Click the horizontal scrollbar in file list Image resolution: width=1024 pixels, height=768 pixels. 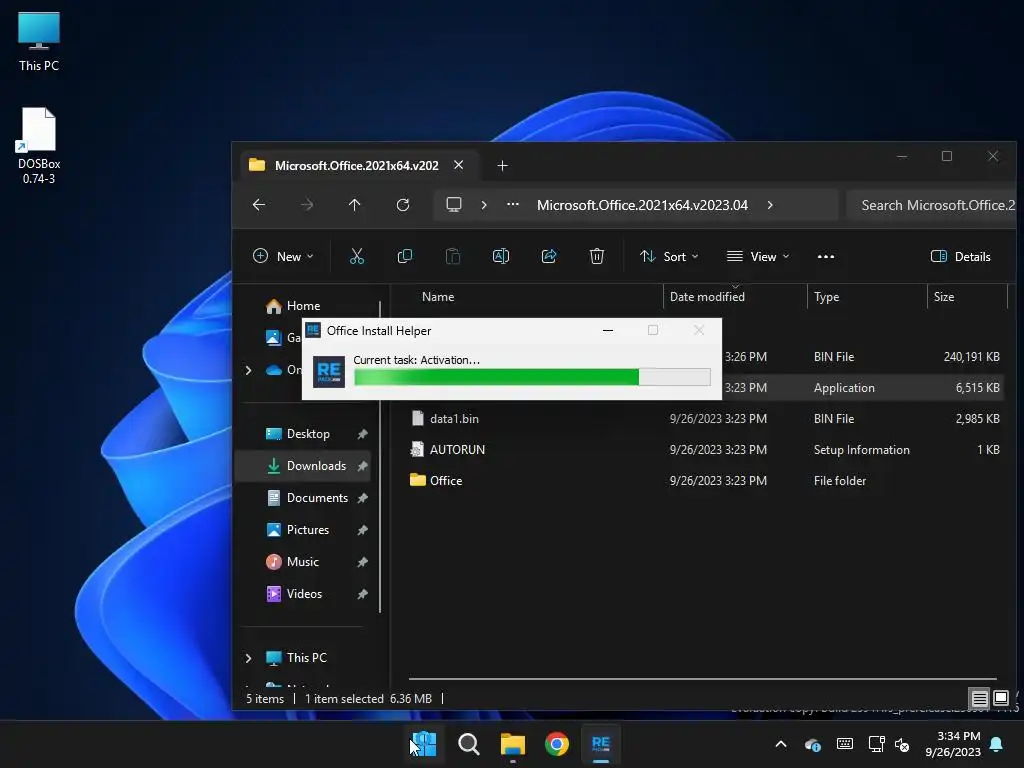pyautogui.click(x=703, y=679)
